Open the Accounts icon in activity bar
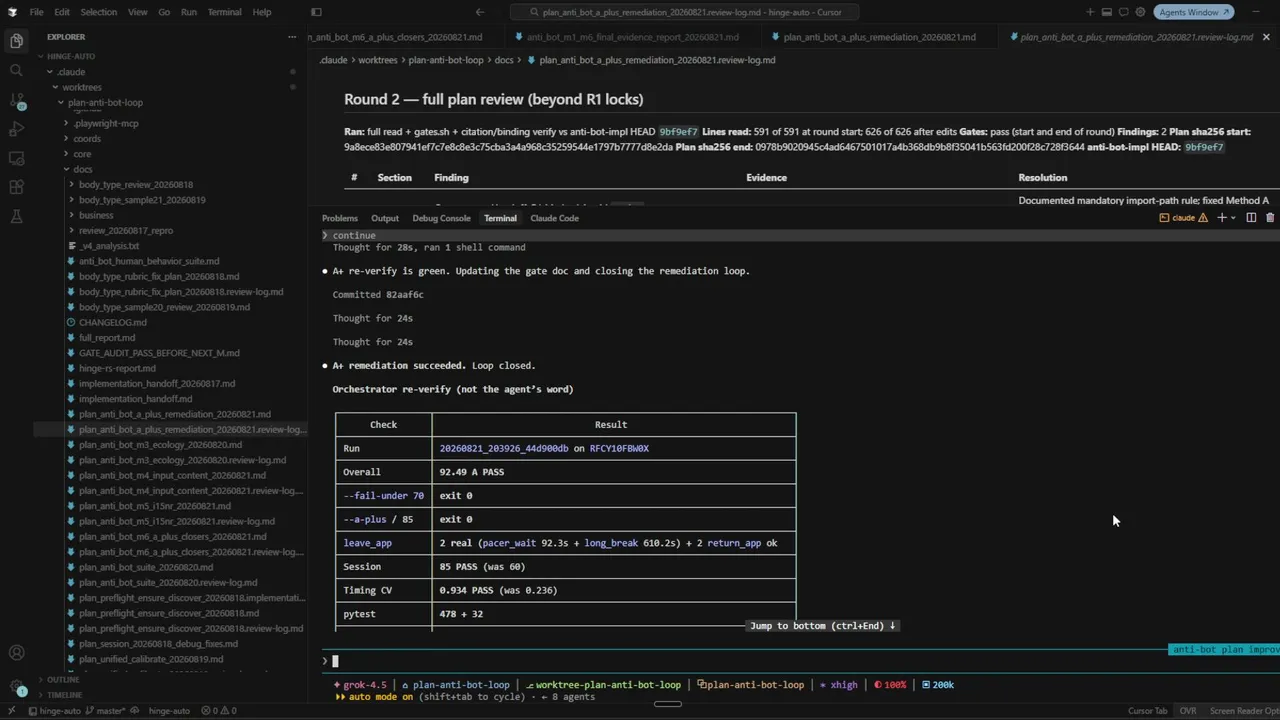The height and width of the screenshot is (720, 1280). (x=16, y=652)
